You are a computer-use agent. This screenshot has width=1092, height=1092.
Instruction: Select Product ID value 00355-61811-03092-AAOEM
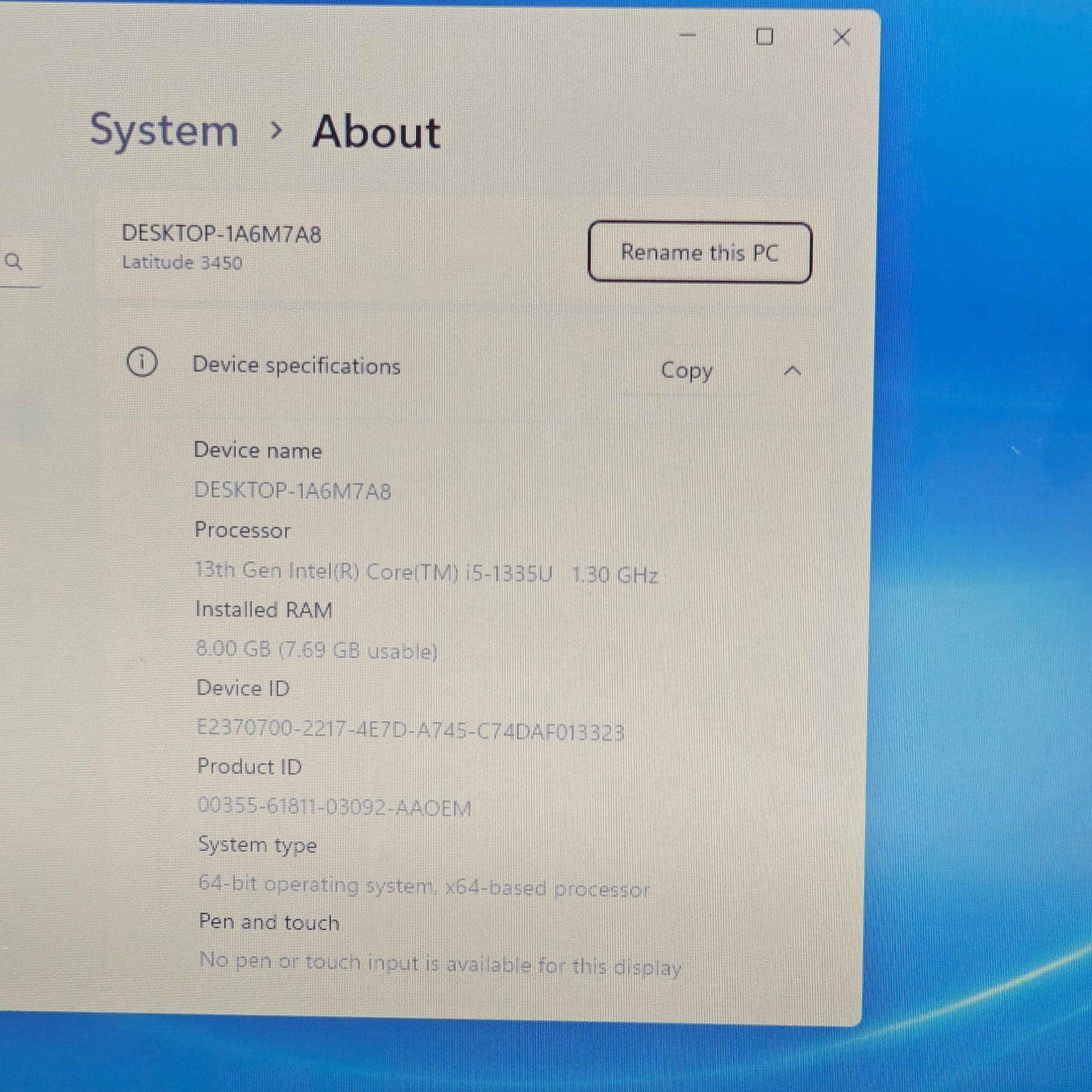[334, 806]
